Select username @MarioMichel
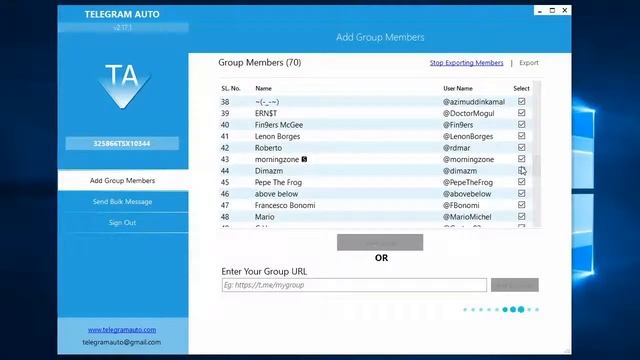 pyautogui.click(x=467, y=217)
